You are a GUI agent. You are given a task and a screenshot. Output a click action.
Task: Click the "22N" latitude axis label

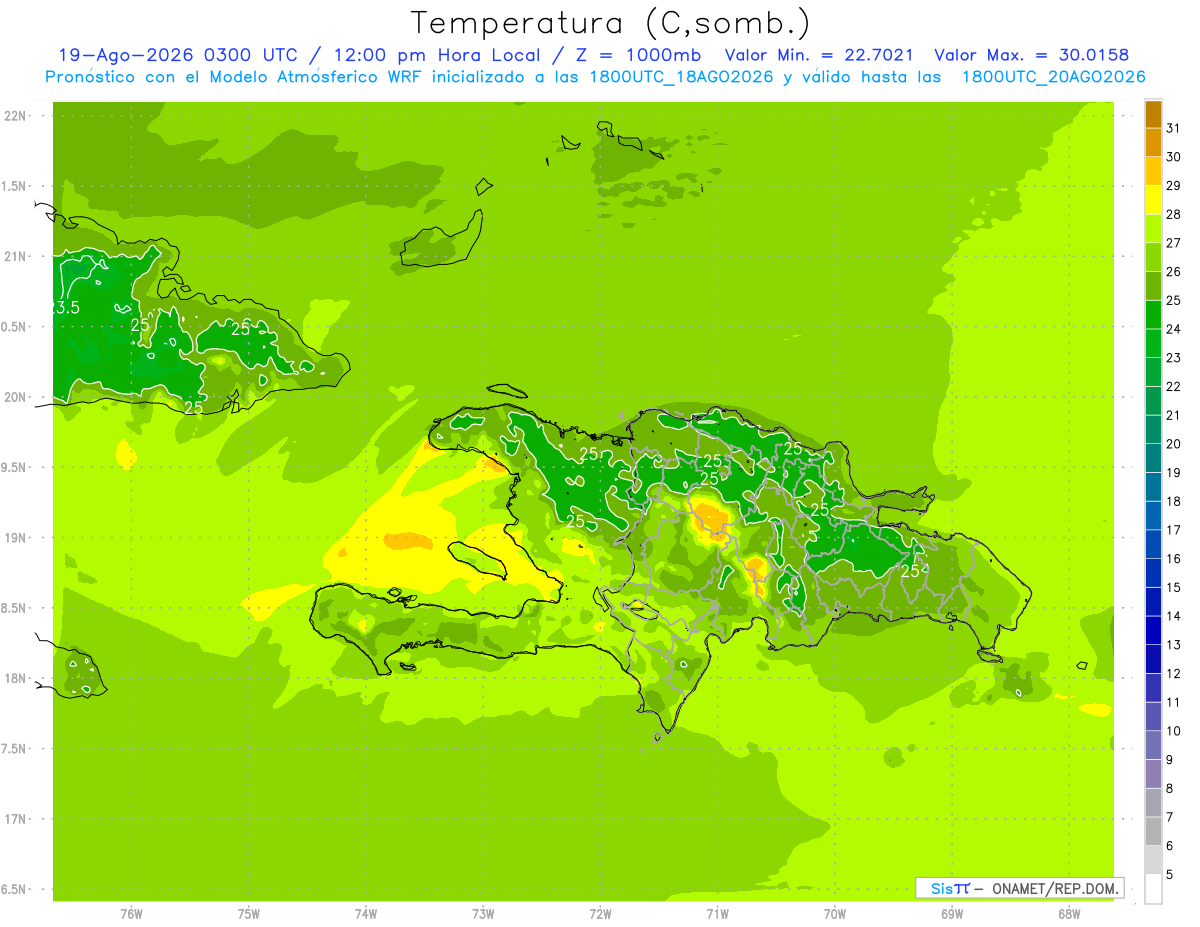[x=15, y=116]
